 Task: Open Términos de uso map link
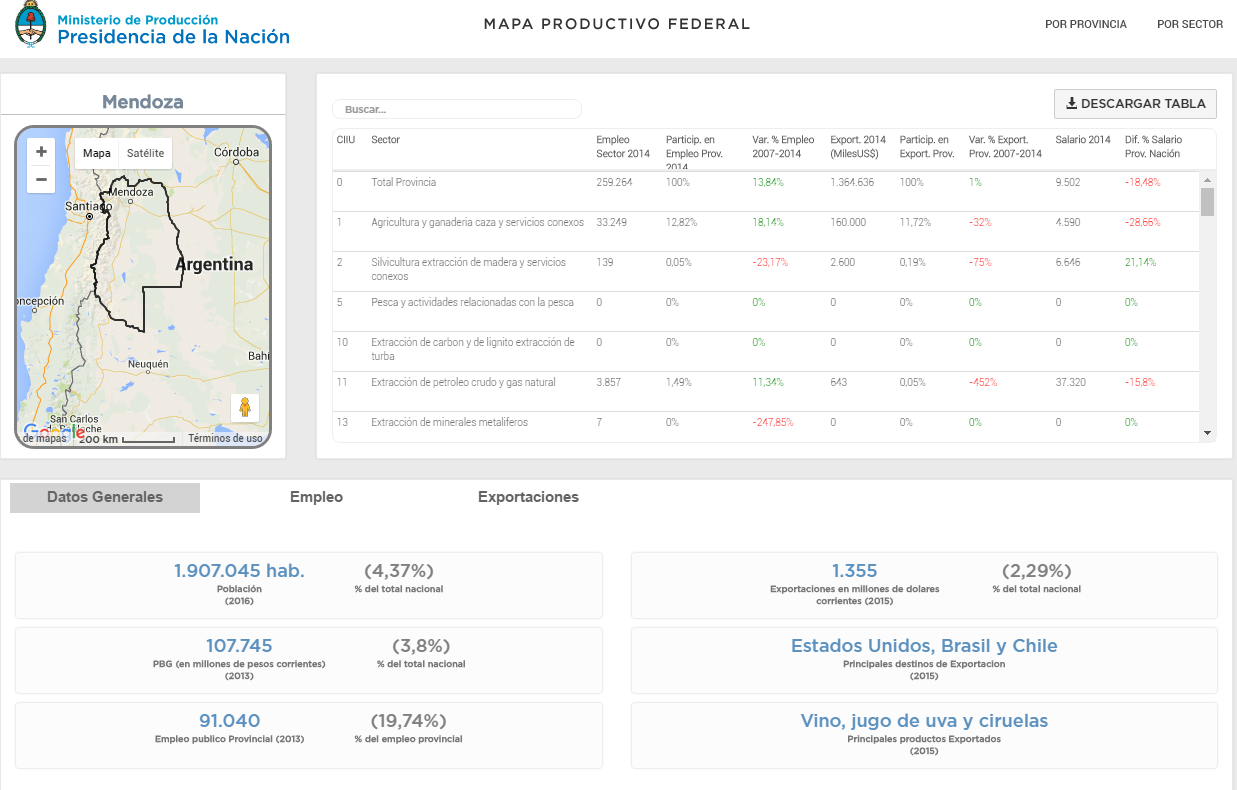225,438
